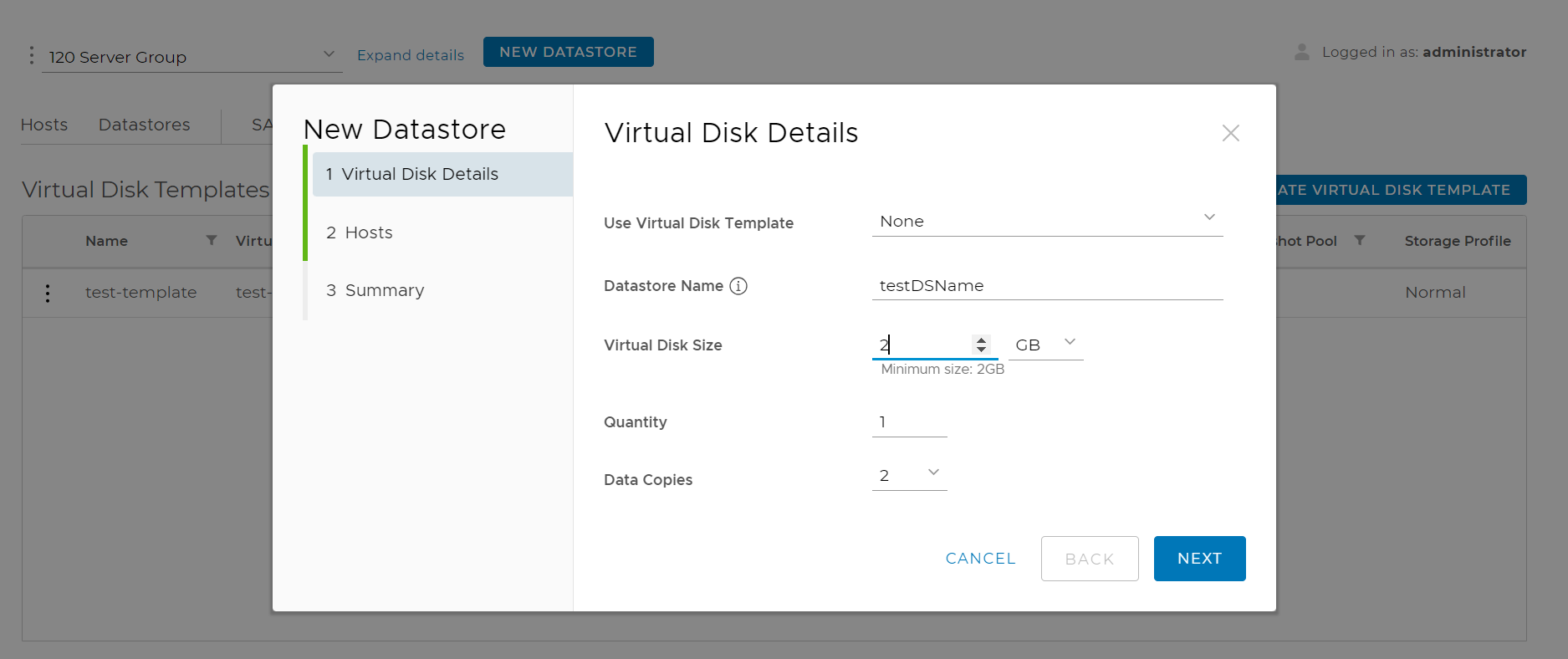1568x659 pixels.
Task: Open the 120 Server Group selector
Action: 192,57
